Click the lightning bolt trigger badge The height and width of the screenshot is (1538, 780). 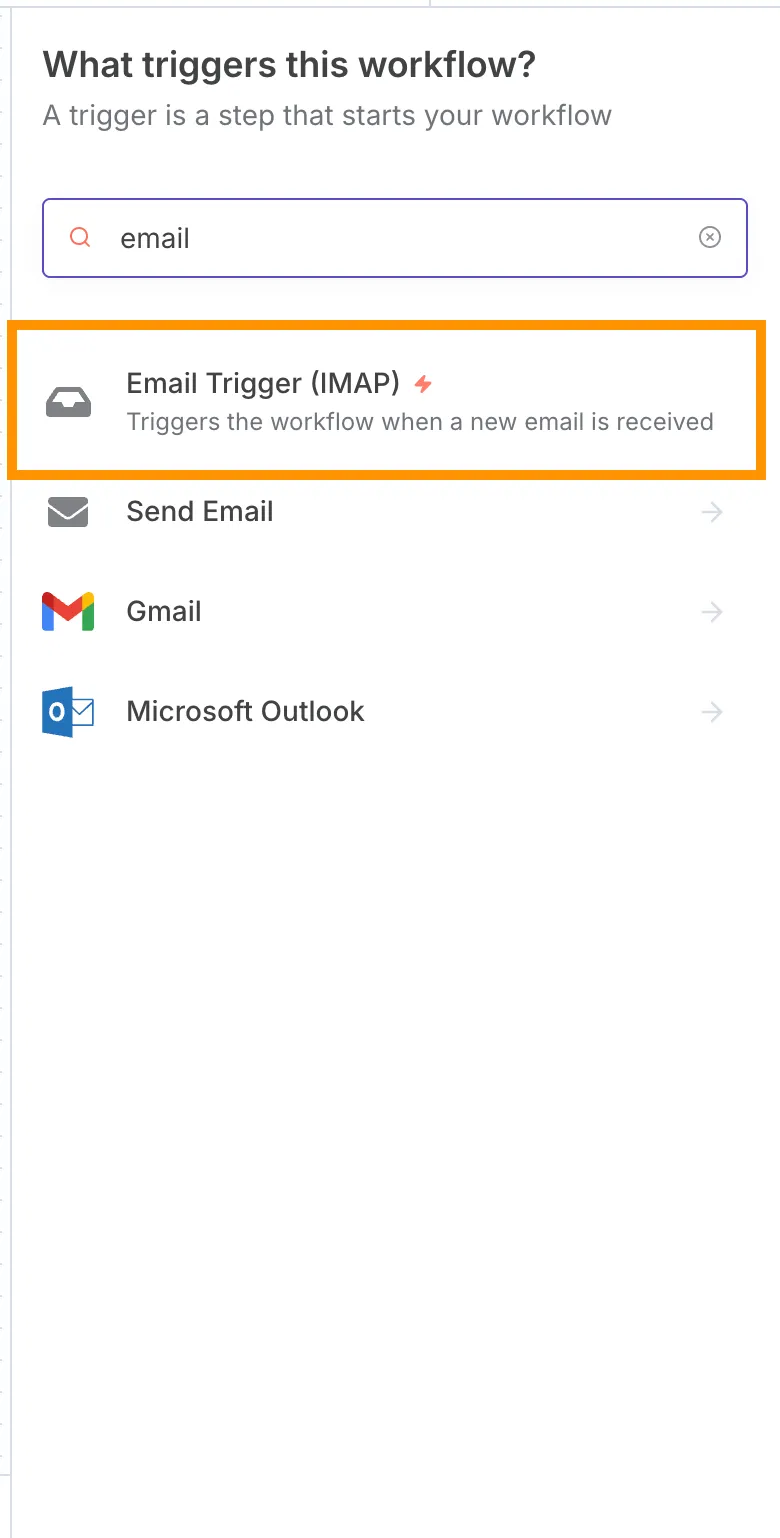pyautogui.click(x=423, y=384)
